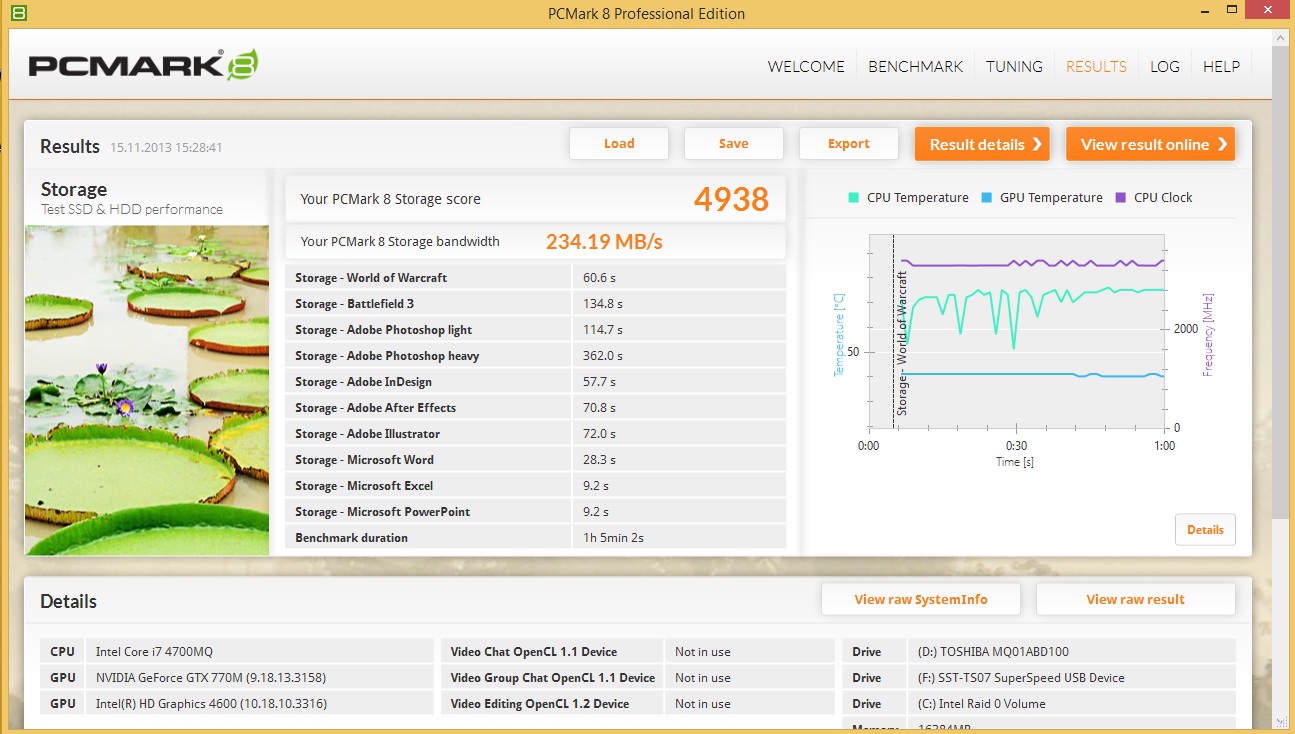
Task: Click the Intel Raid 0 Volume entry
Action: [x=981, y=704]
